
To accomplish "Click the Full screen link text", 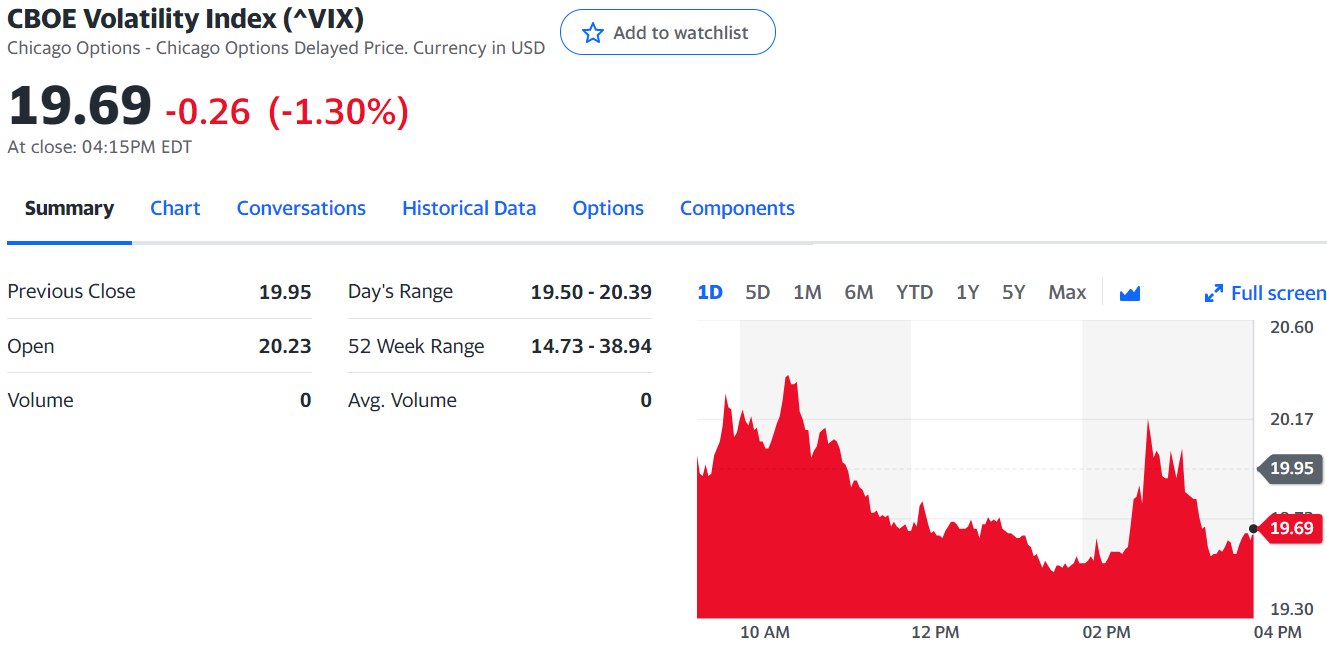I will click(1279, 293).
